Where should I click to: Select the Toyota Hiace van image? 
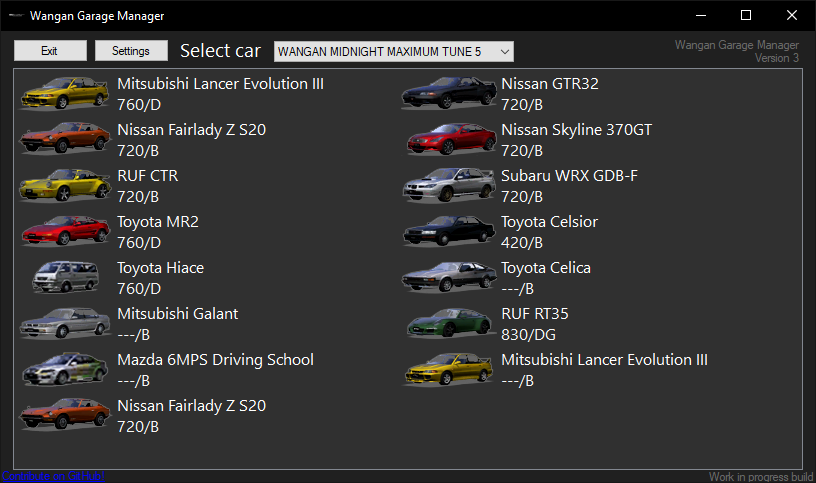[x=66, y=277]
